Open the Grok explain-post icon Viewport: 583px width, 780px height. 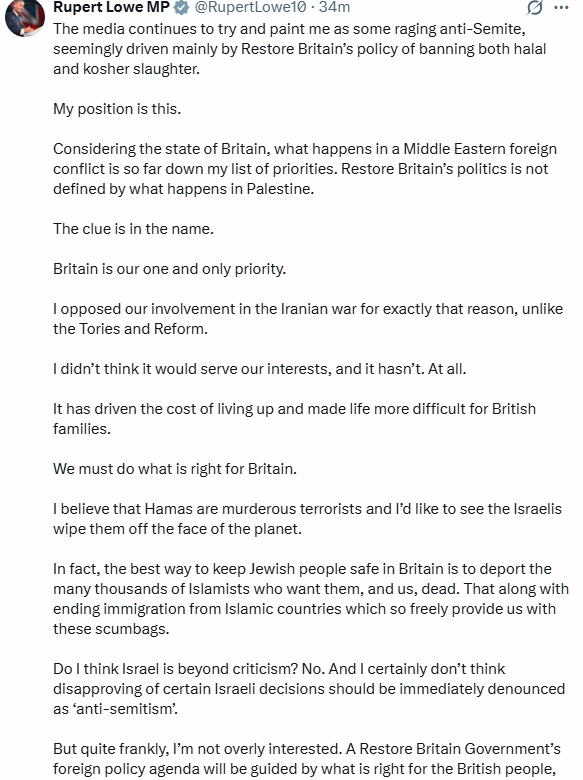535,7
